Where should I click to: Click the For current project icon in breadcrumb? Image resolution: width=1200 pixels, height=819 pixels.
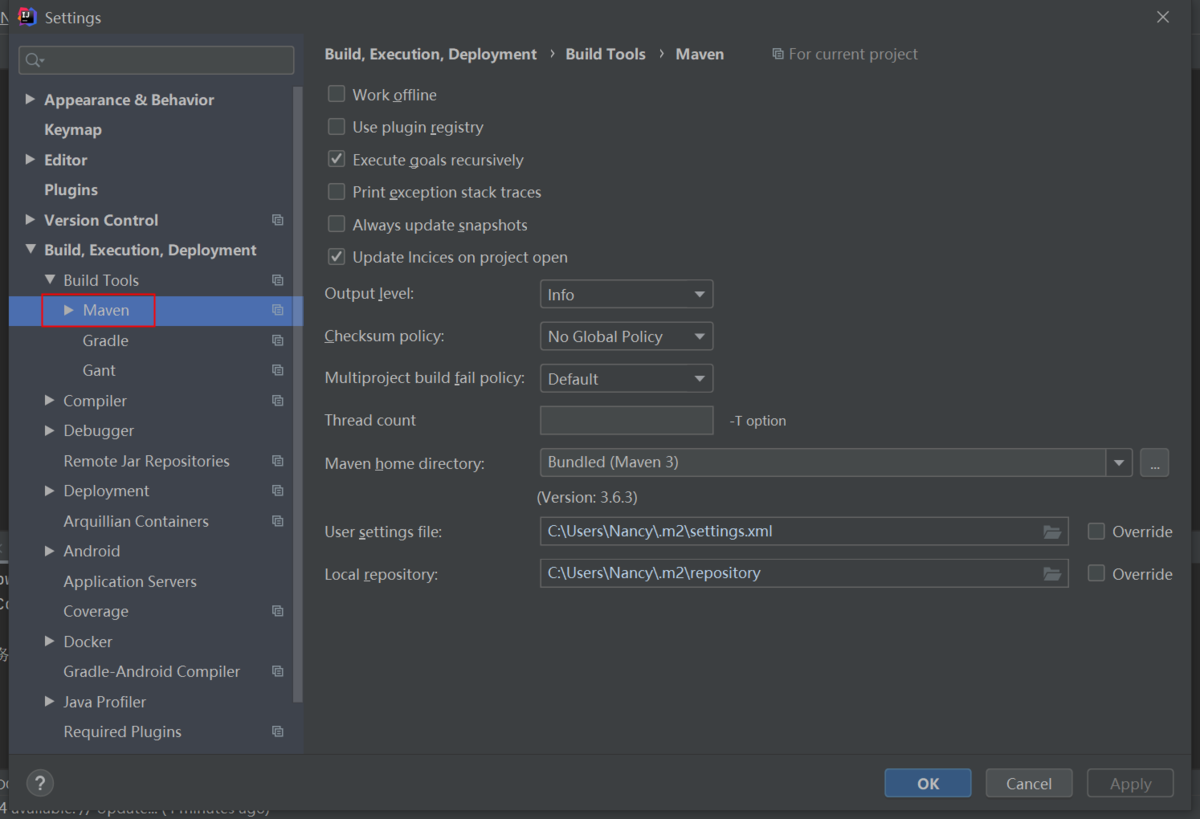pos(778,54)
